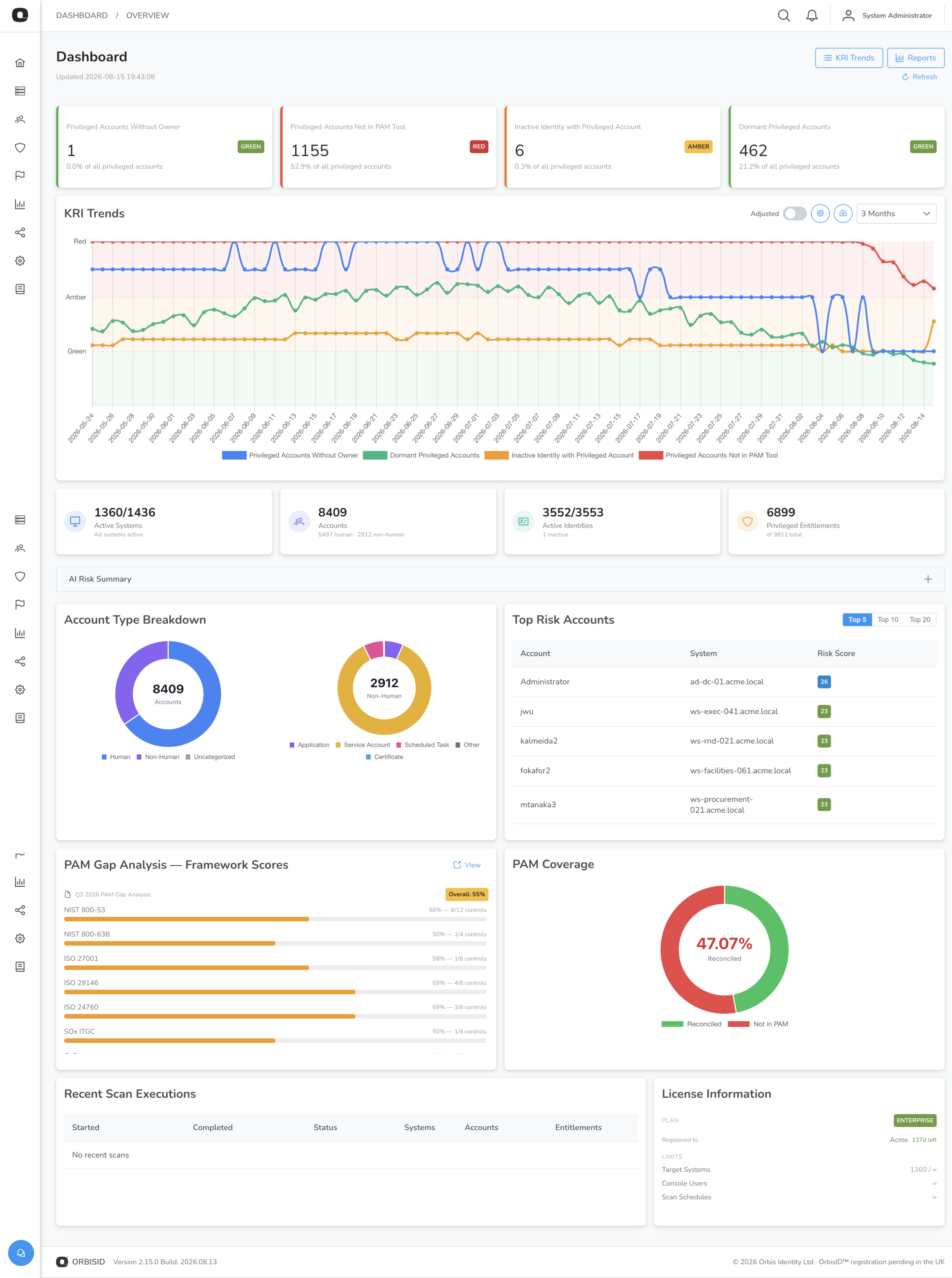Image resolution: width=952 pixels, height=1278 pixels.
Task: Toggle Privileged Accounts Not in PAM Tool legend
Action: tap(708, 455)
